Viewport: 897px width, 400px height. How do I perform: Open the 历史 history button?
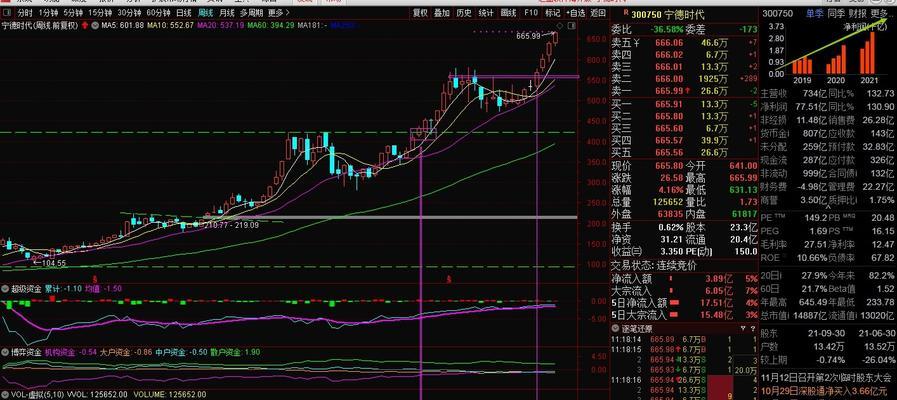click(x=464, y=13)
